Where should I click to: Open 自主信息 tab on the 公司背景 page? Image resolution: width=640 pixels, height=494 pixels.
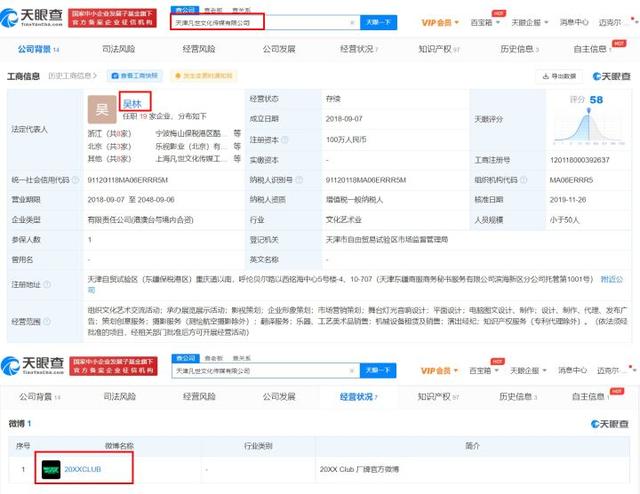(592, 49)
